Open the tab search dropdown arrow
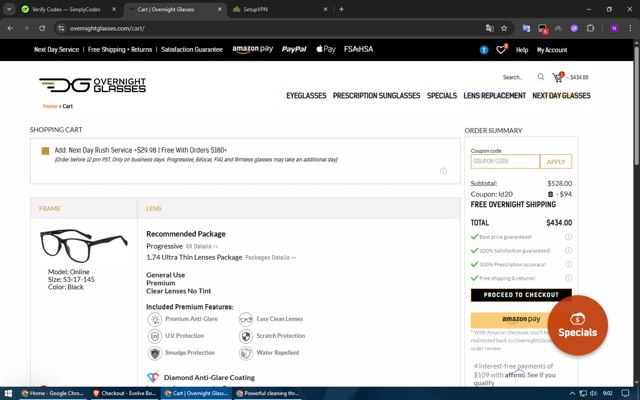 click(9, 9)
